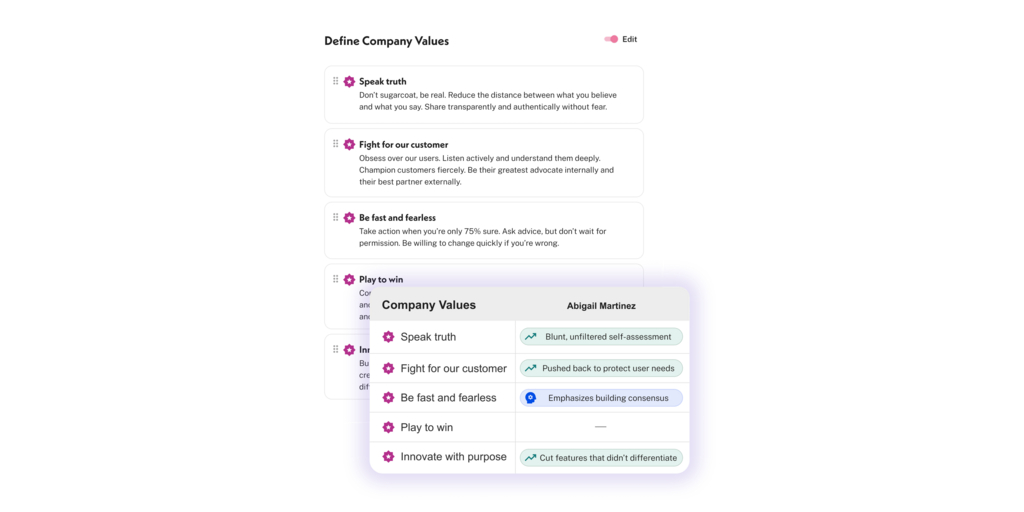Viewport: 1024px width, 512px height.
Task: Select the Play to win table row
Action: (x=529, y=427)
